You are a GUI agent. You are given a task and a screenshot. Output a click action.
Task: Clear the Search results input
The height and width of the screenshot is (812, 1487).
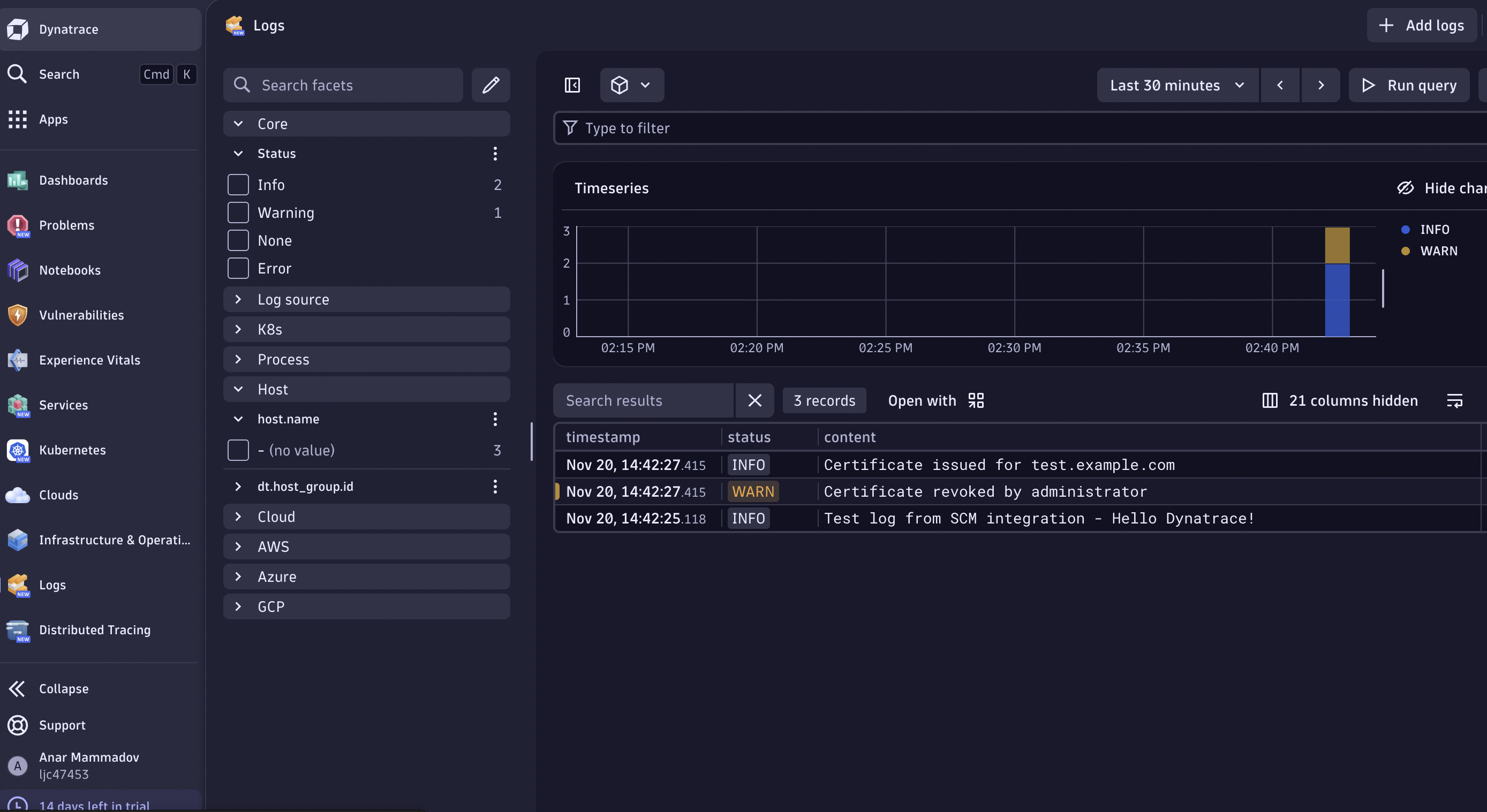click(754, 400)
